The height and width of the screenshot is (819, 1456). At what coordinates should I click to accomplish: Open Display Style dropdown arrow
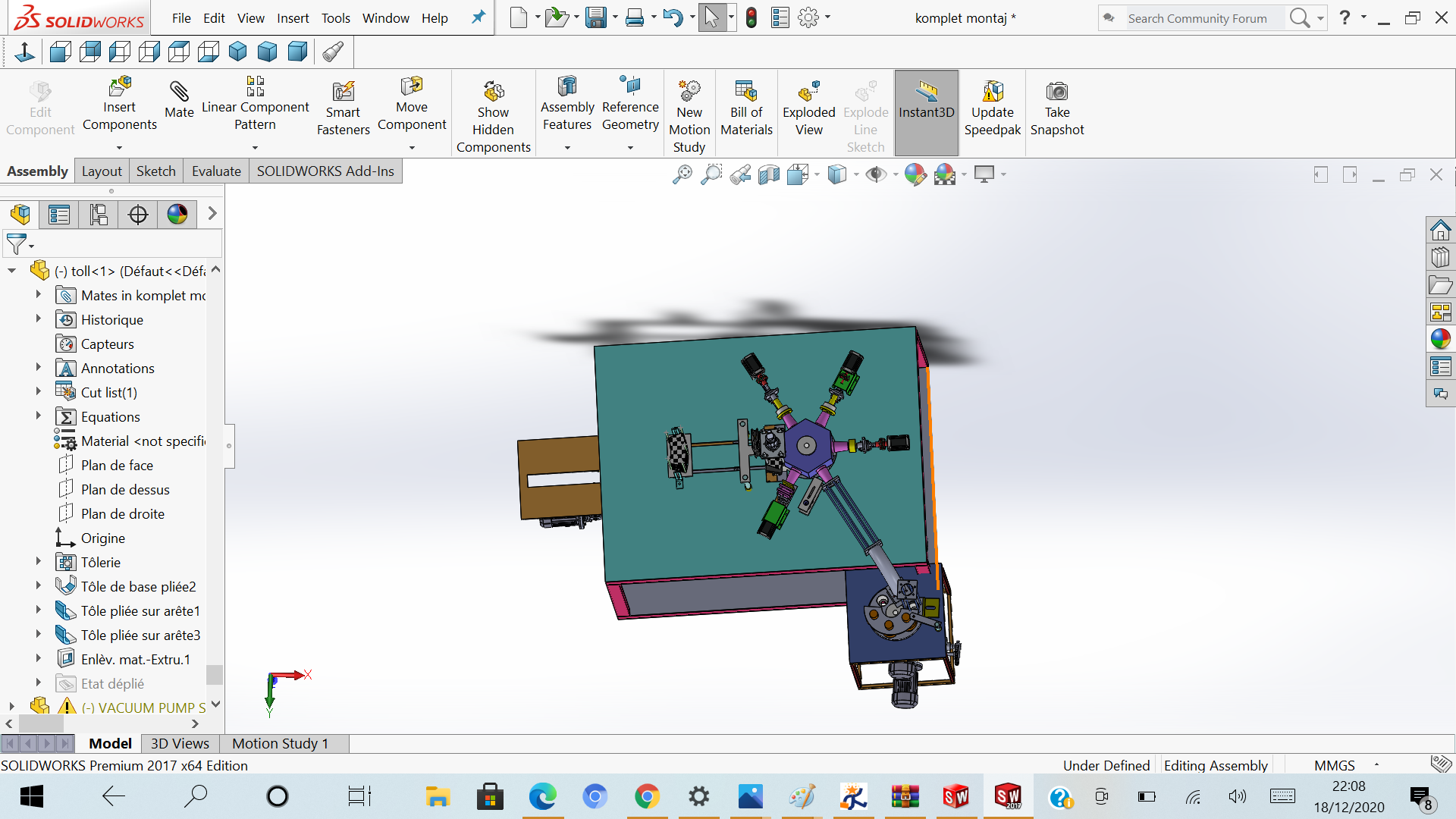point(856,174)
